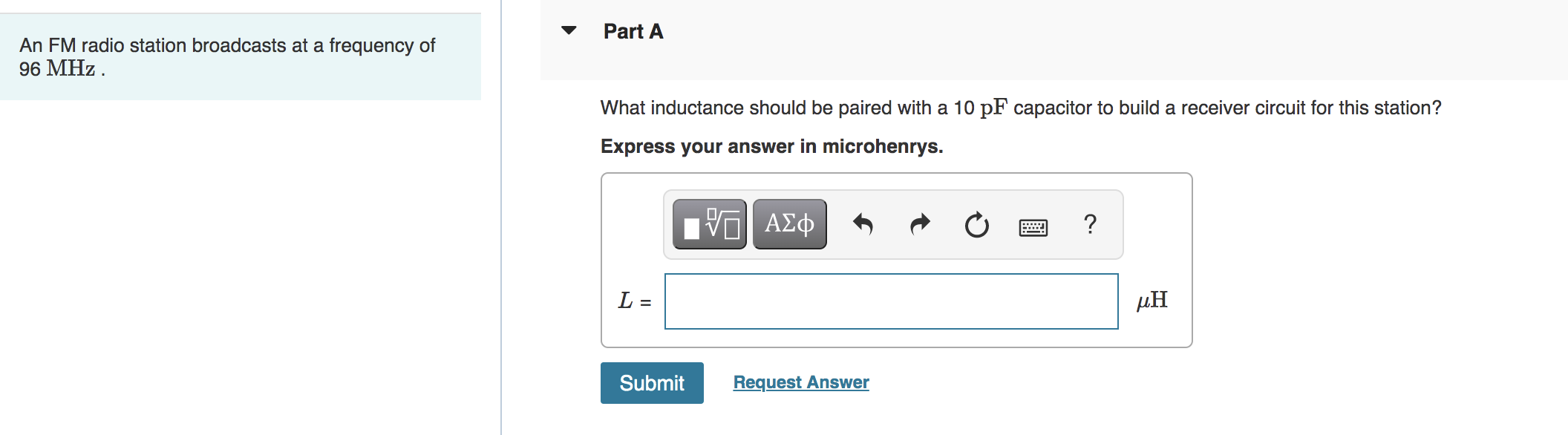Submit the answer

tap(652, 383)
